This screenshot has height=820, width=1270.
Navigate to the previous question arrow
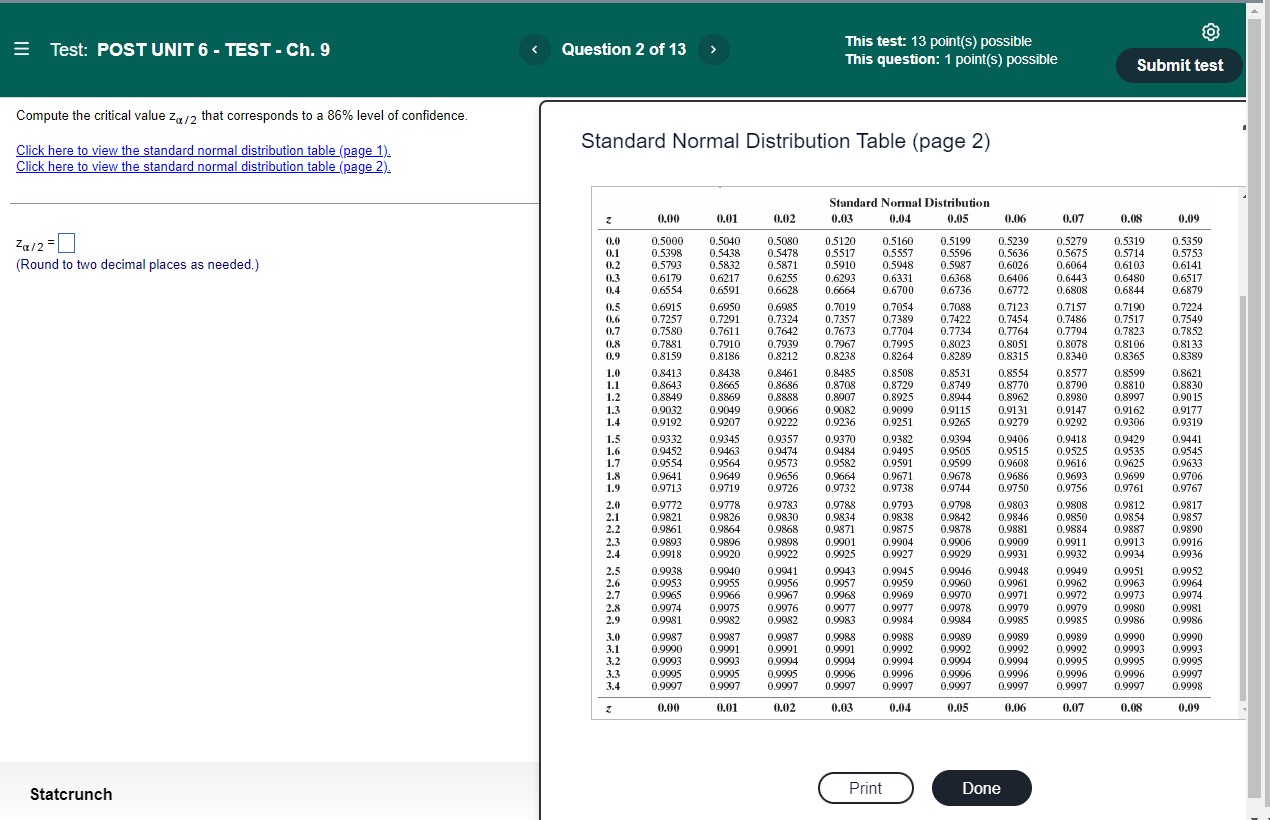(534, 49)
